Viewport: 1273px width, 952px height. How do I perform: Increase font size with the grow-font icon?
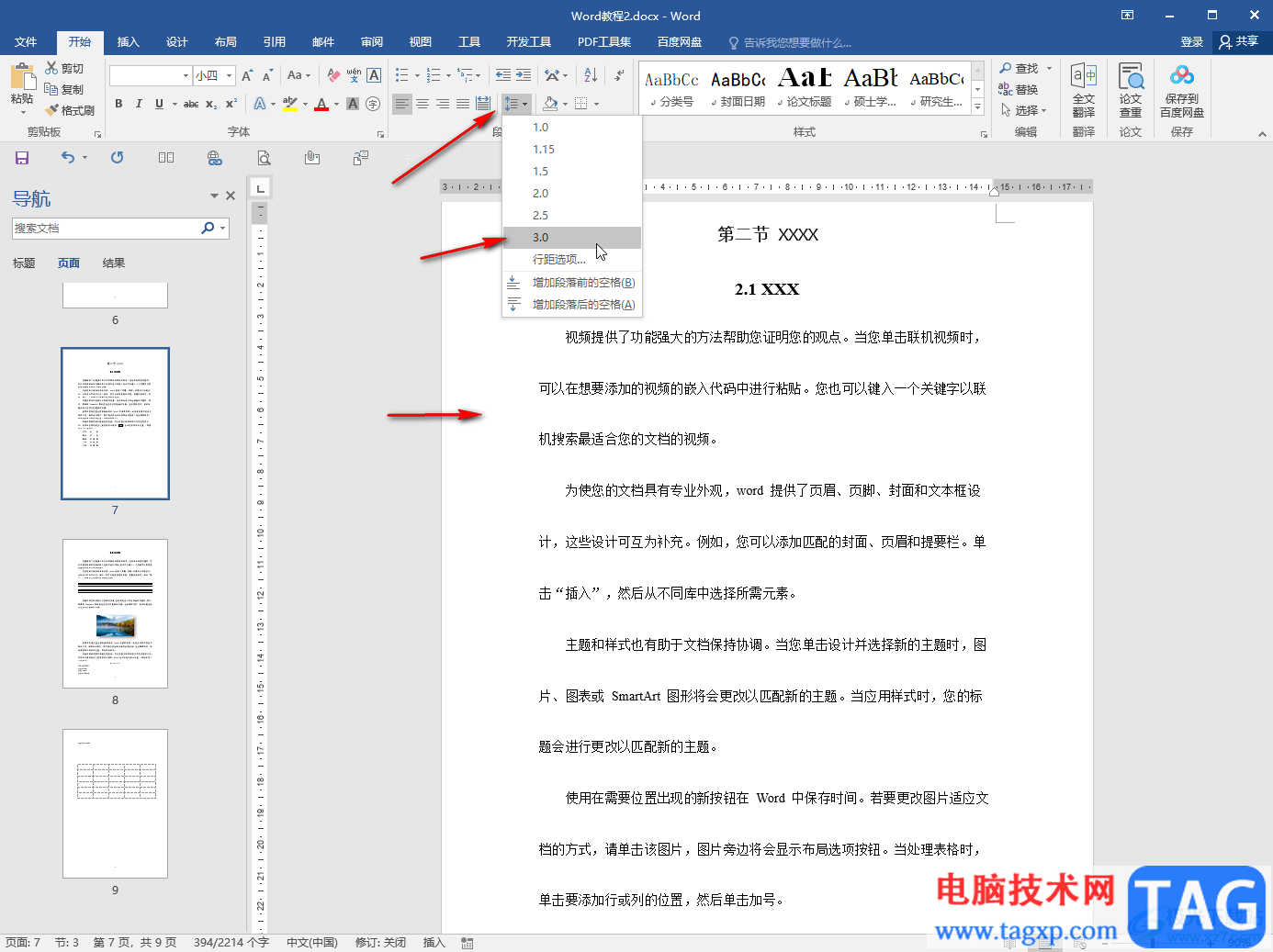(x=247, y=75)
